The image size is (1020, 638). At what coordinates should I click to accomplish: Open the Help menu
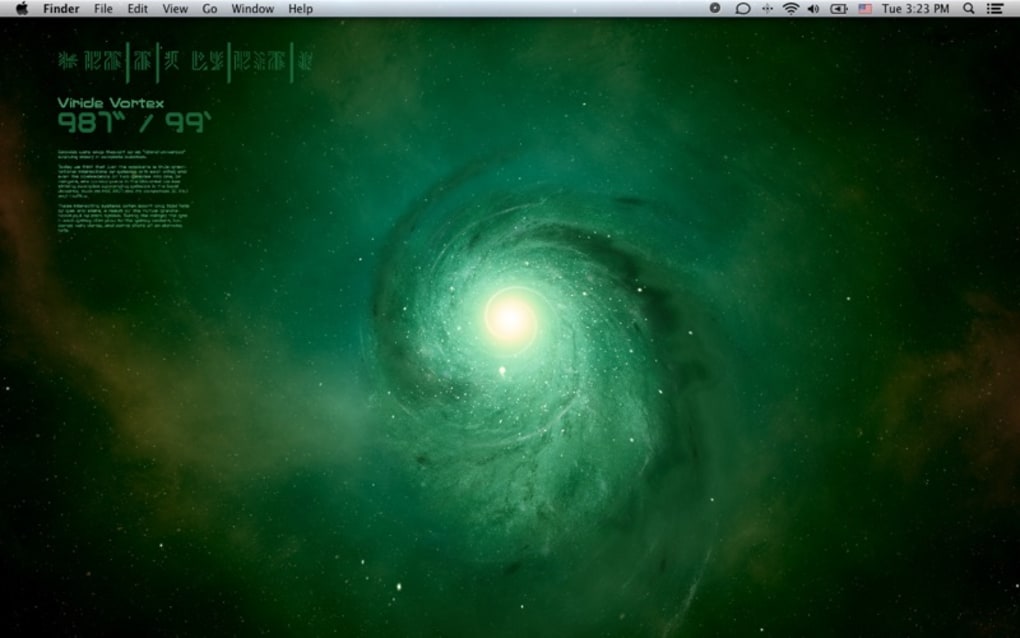[x=300, y=8]
